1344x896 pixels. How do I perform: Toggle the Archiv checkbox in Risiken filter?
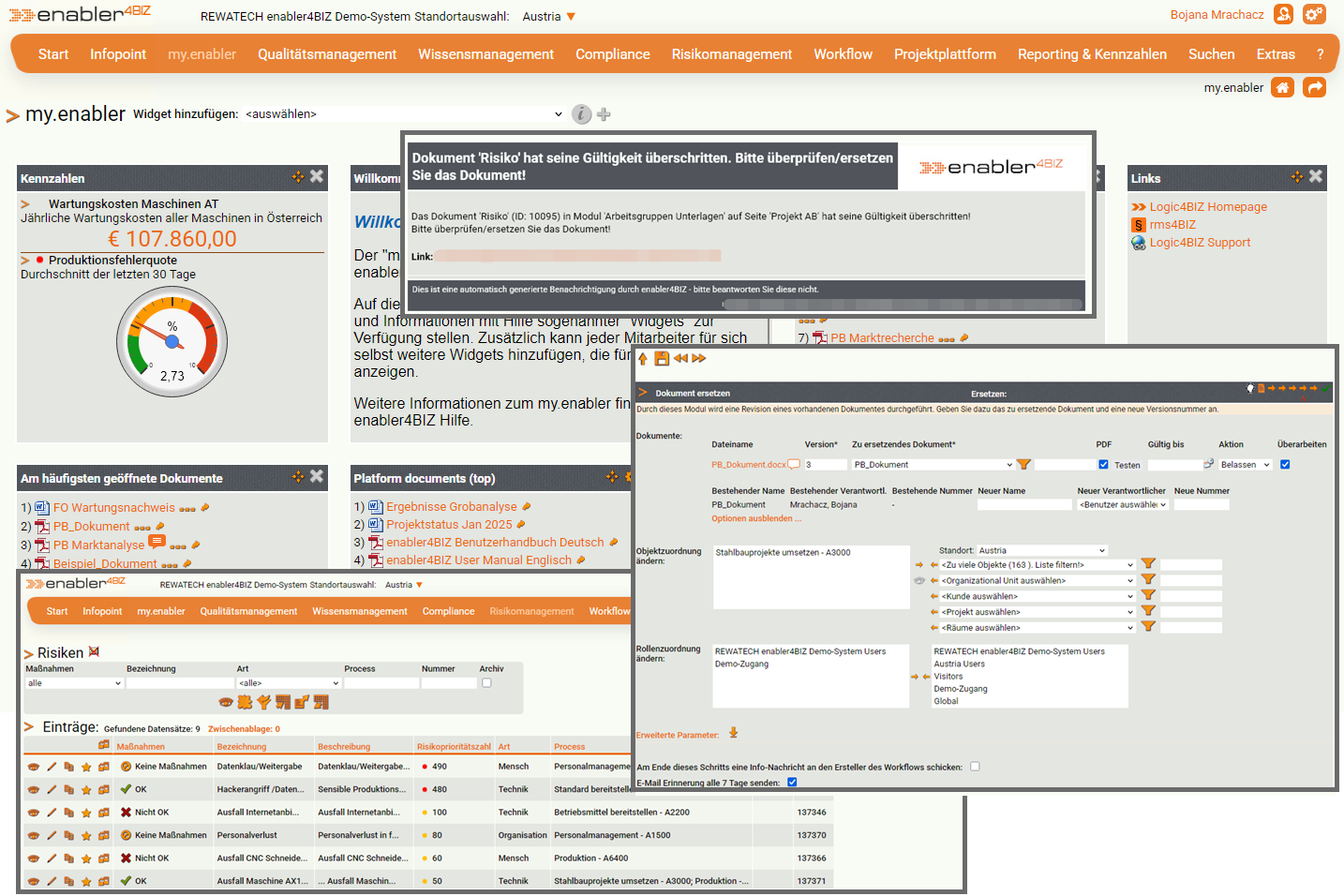coord(486,683)
